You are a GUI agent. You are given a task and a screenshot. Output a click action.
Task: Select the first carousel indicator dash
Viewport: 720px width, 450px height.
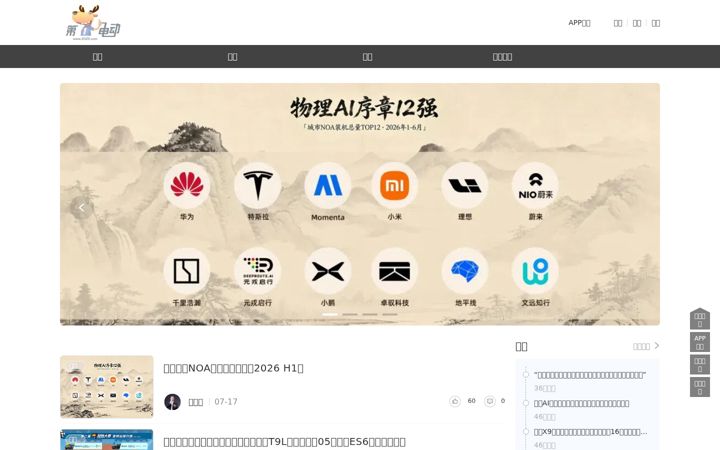(x=330, y=315)
